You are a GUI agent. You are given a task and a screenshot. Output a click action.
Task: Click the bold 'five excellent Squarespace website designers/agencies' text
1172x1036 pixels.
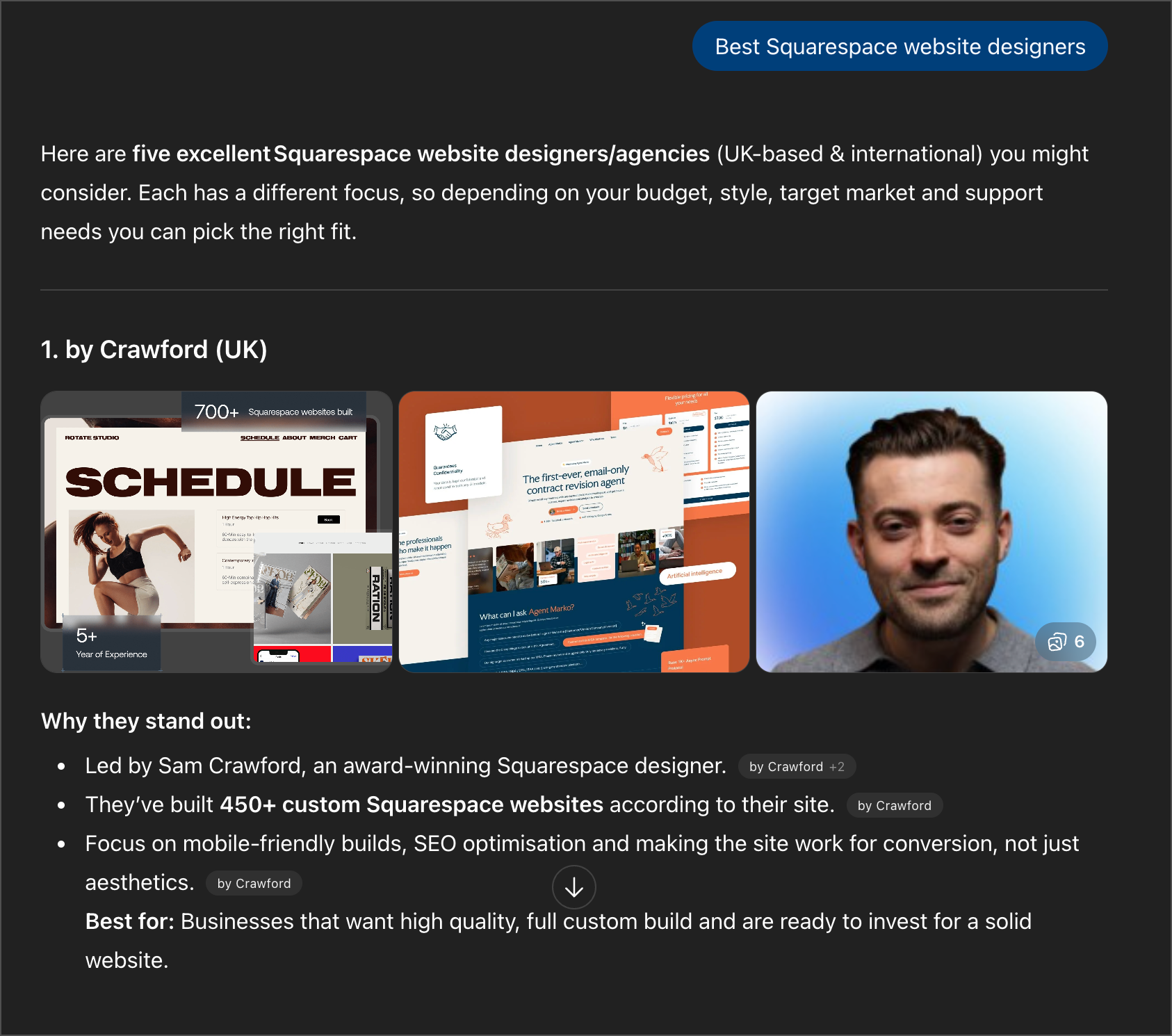pyautogui.click(x=421, y=154)
